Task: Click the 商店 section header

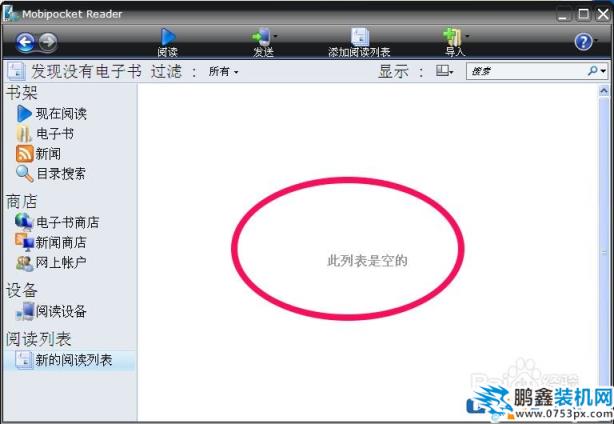Action: pos(22,202)
